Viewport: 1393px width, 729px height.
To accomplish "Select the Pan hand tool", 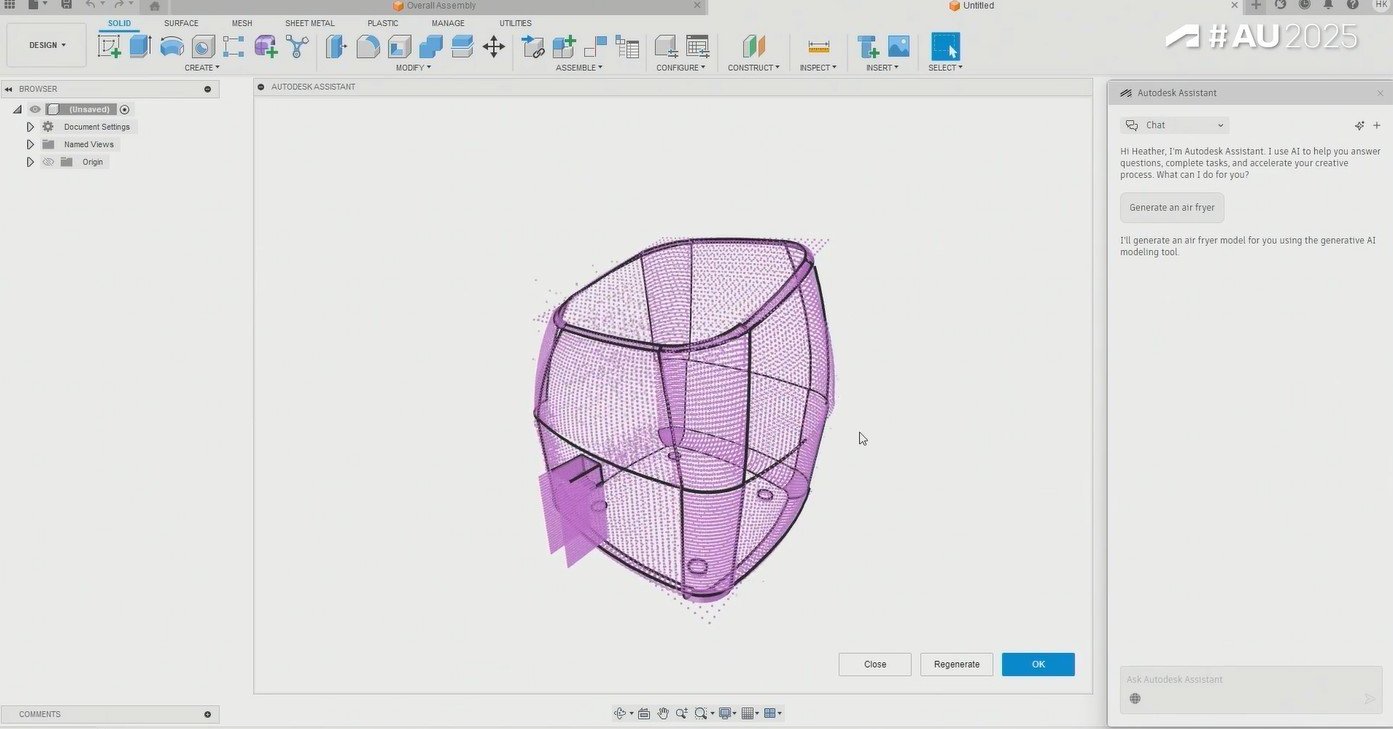I will tap(662, 713).
